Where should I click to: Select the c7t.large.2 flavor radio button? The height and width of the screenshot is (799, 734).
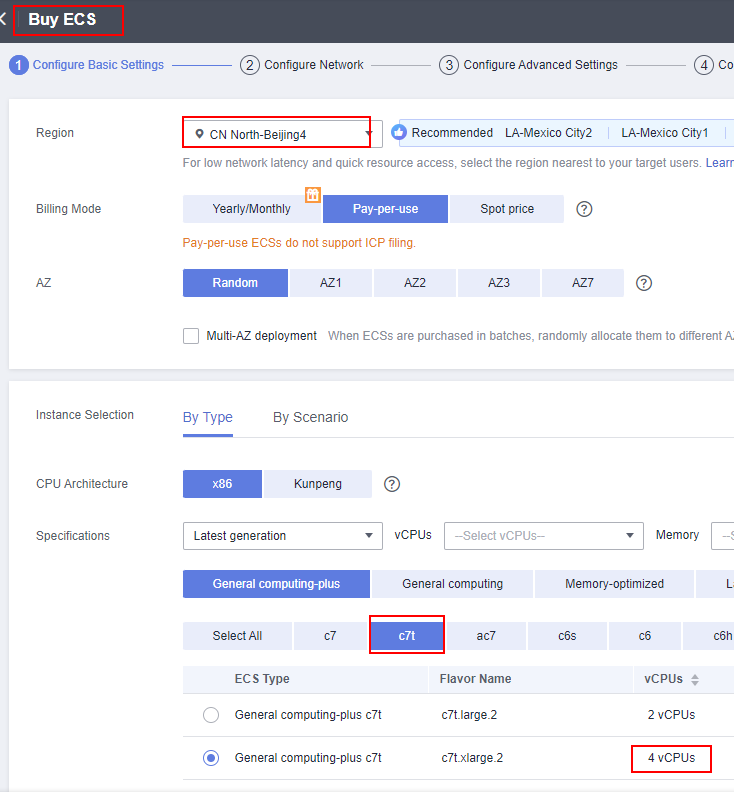pyautogui.click(x=211, y=715)
